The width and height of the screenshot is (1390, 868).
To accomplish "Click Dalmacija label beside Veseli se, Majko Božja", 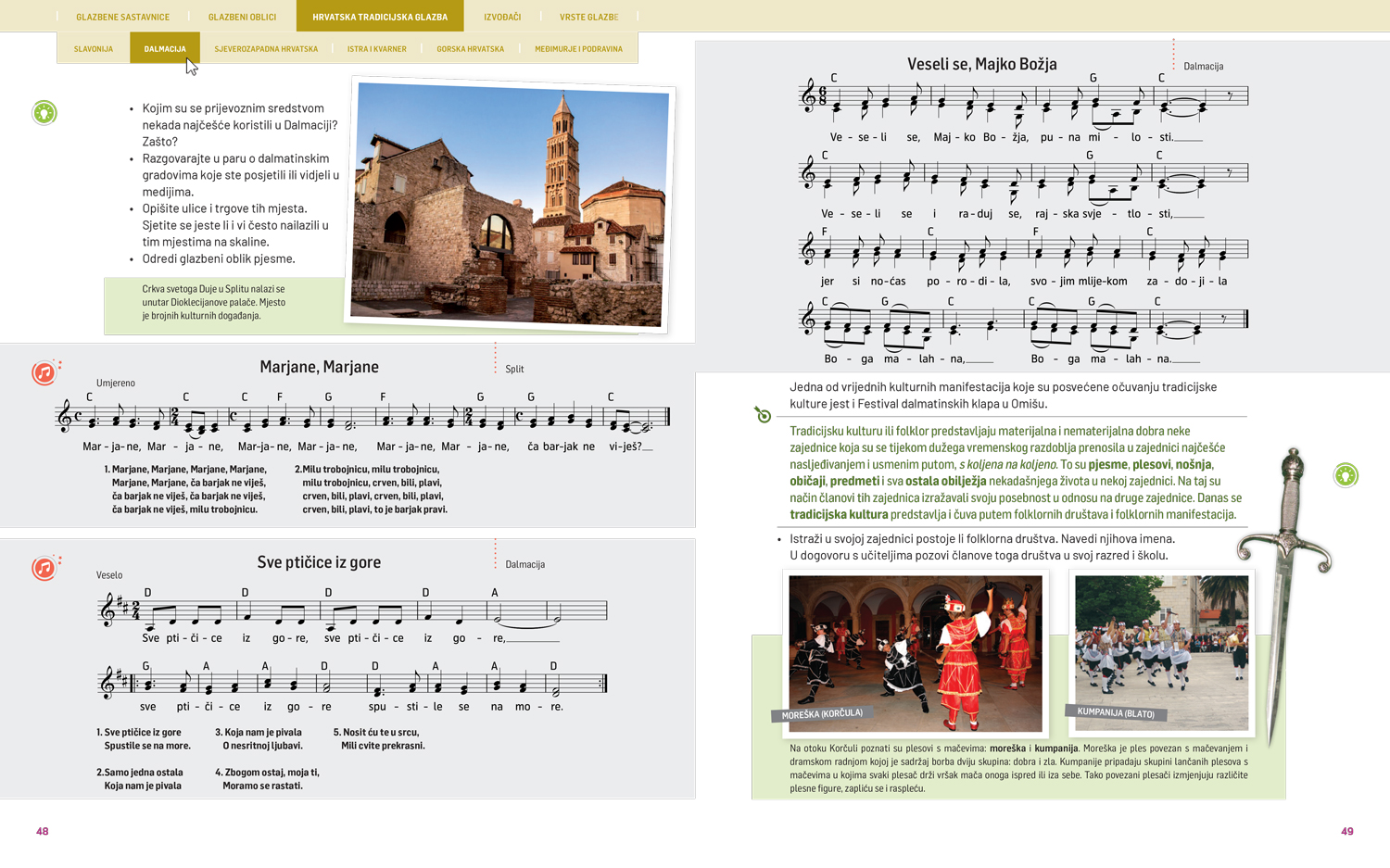I will 1203,66.
